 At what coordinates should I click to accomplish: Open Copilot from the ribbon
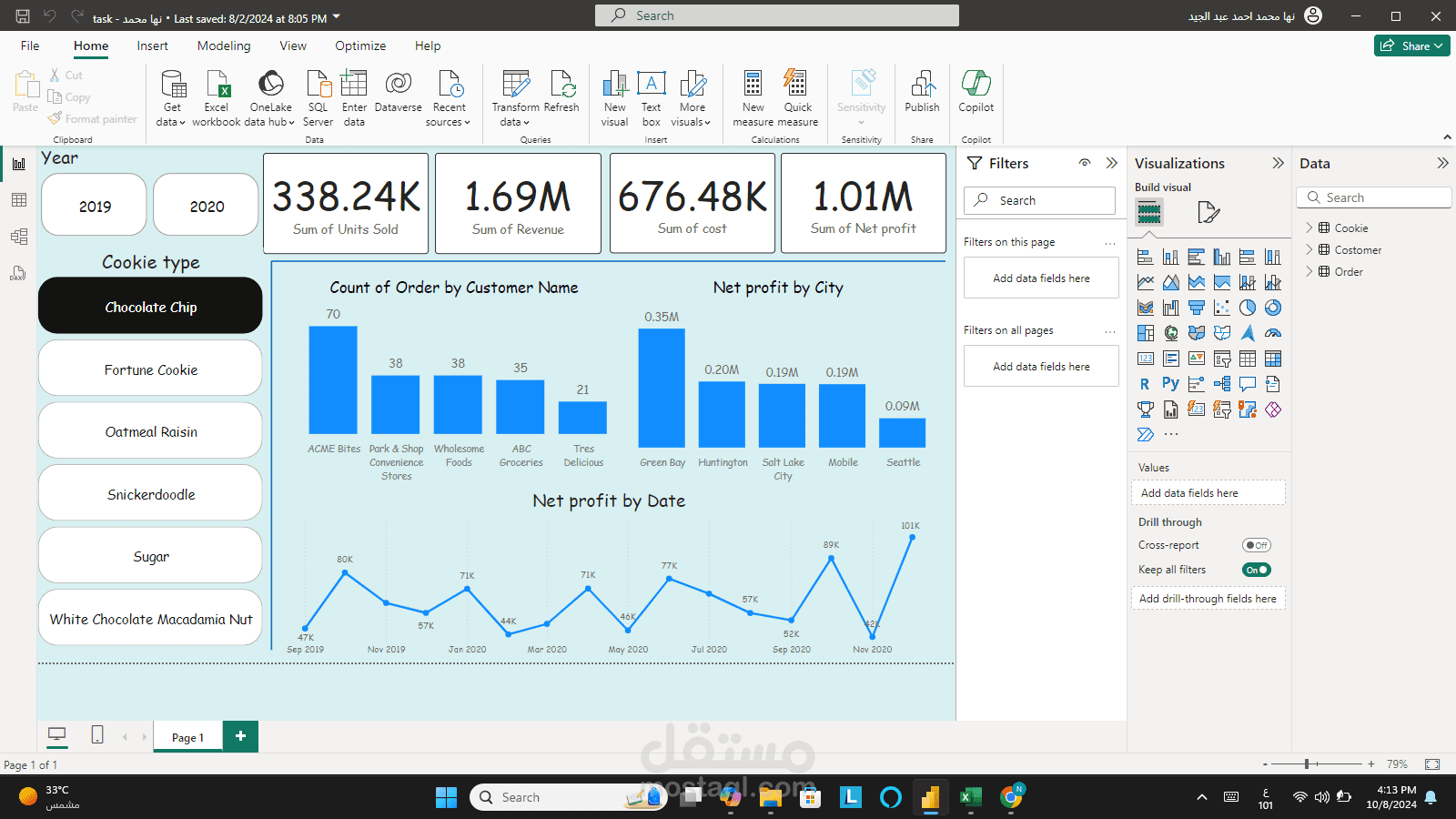[976, 91]
